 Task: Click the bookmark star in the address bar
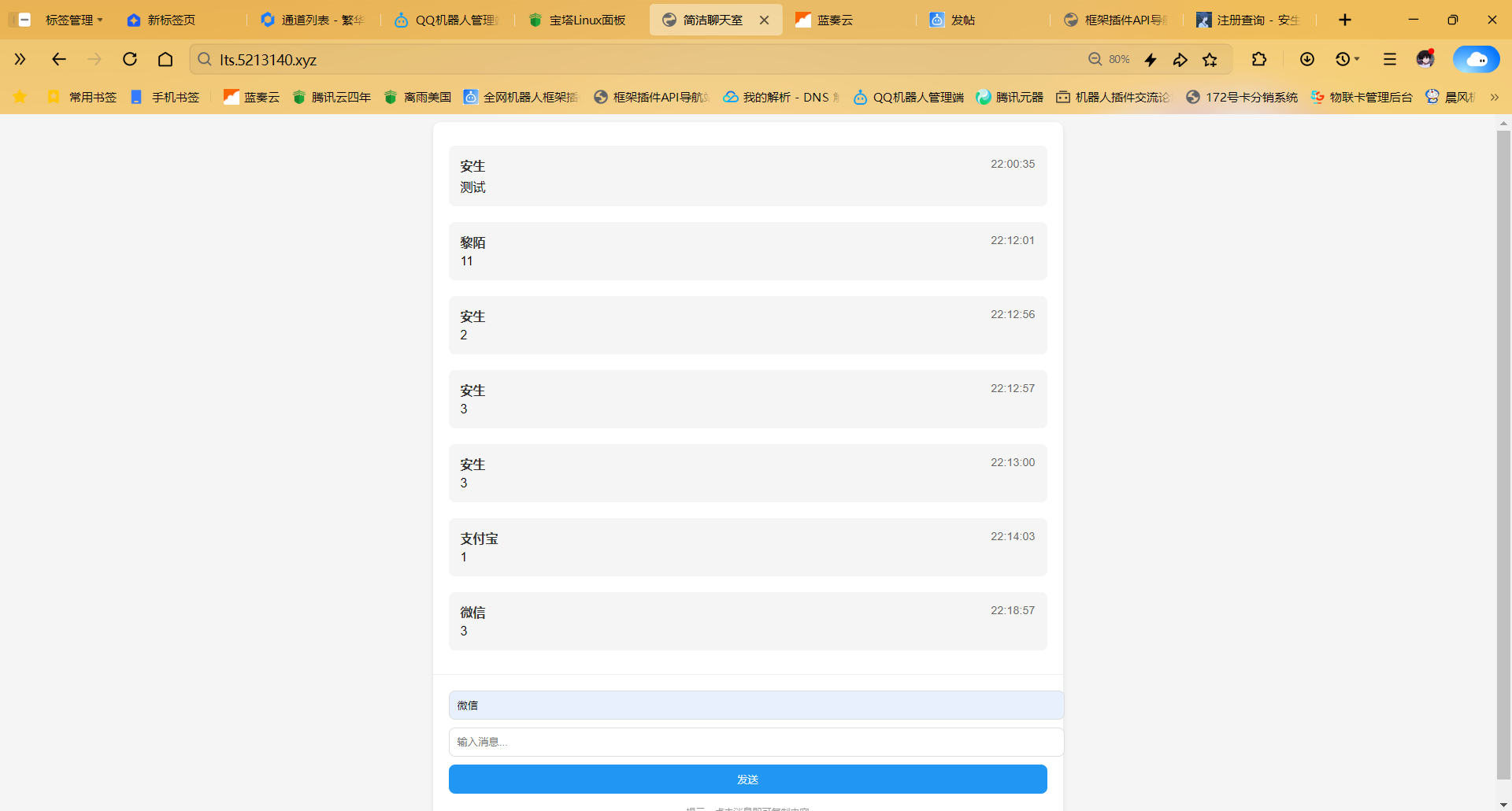(x=1210, y=59)
